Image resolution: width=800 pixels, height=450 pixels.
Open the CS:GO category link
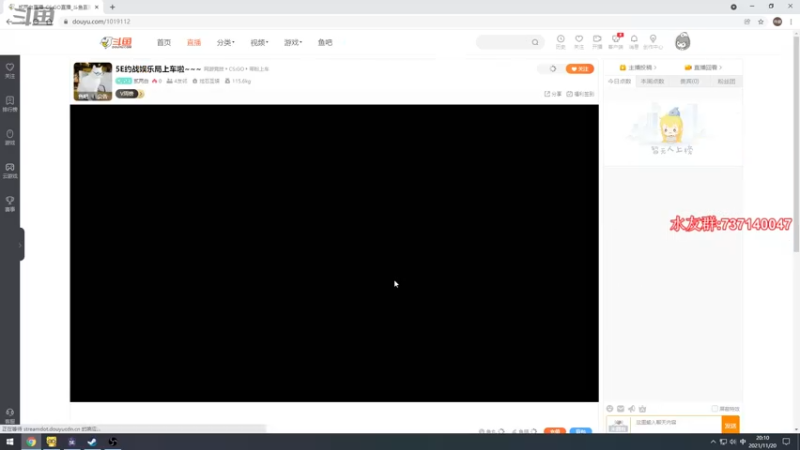236,69
